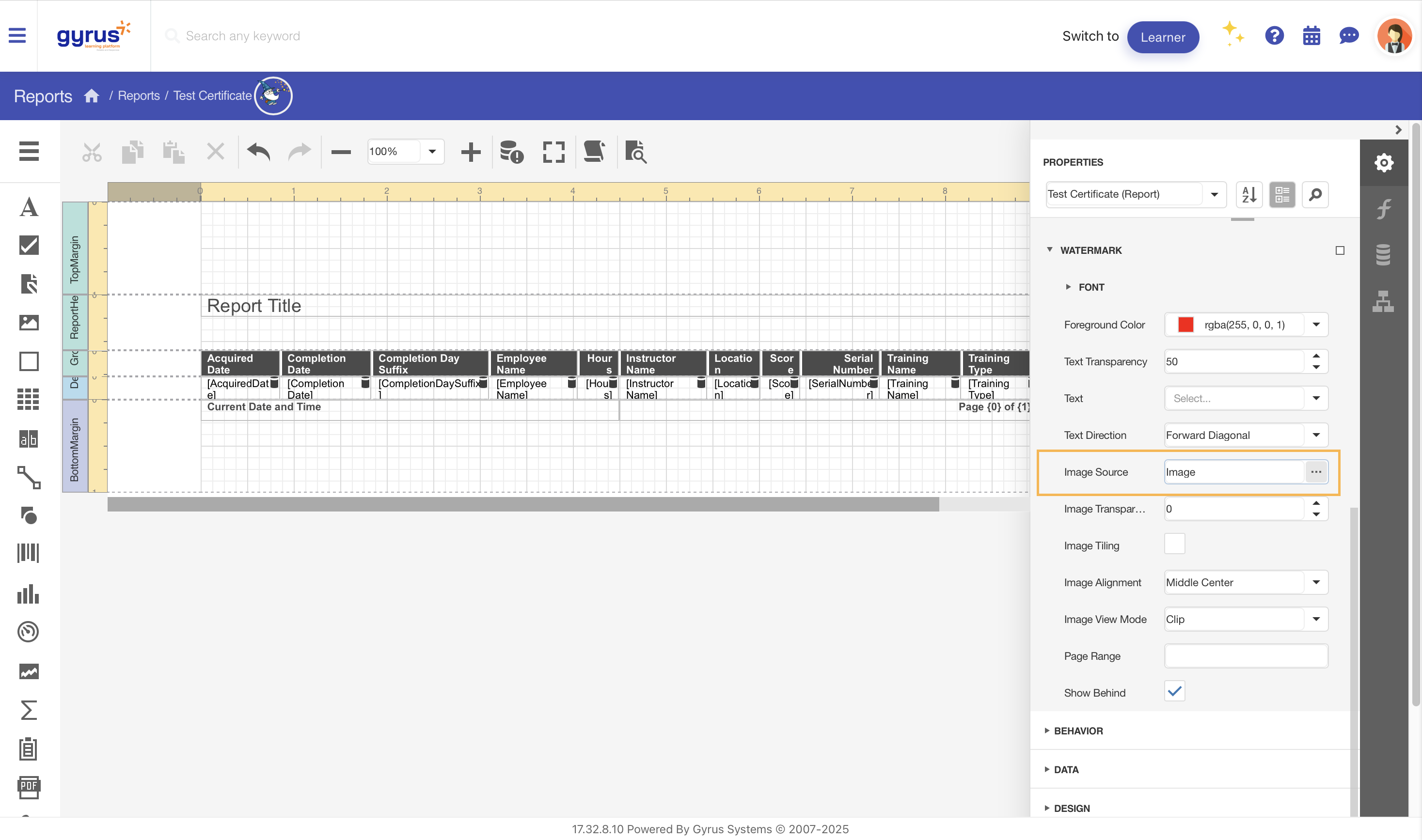
Task: Click the Reports breadcrumb link
Action: pos(139,95)
